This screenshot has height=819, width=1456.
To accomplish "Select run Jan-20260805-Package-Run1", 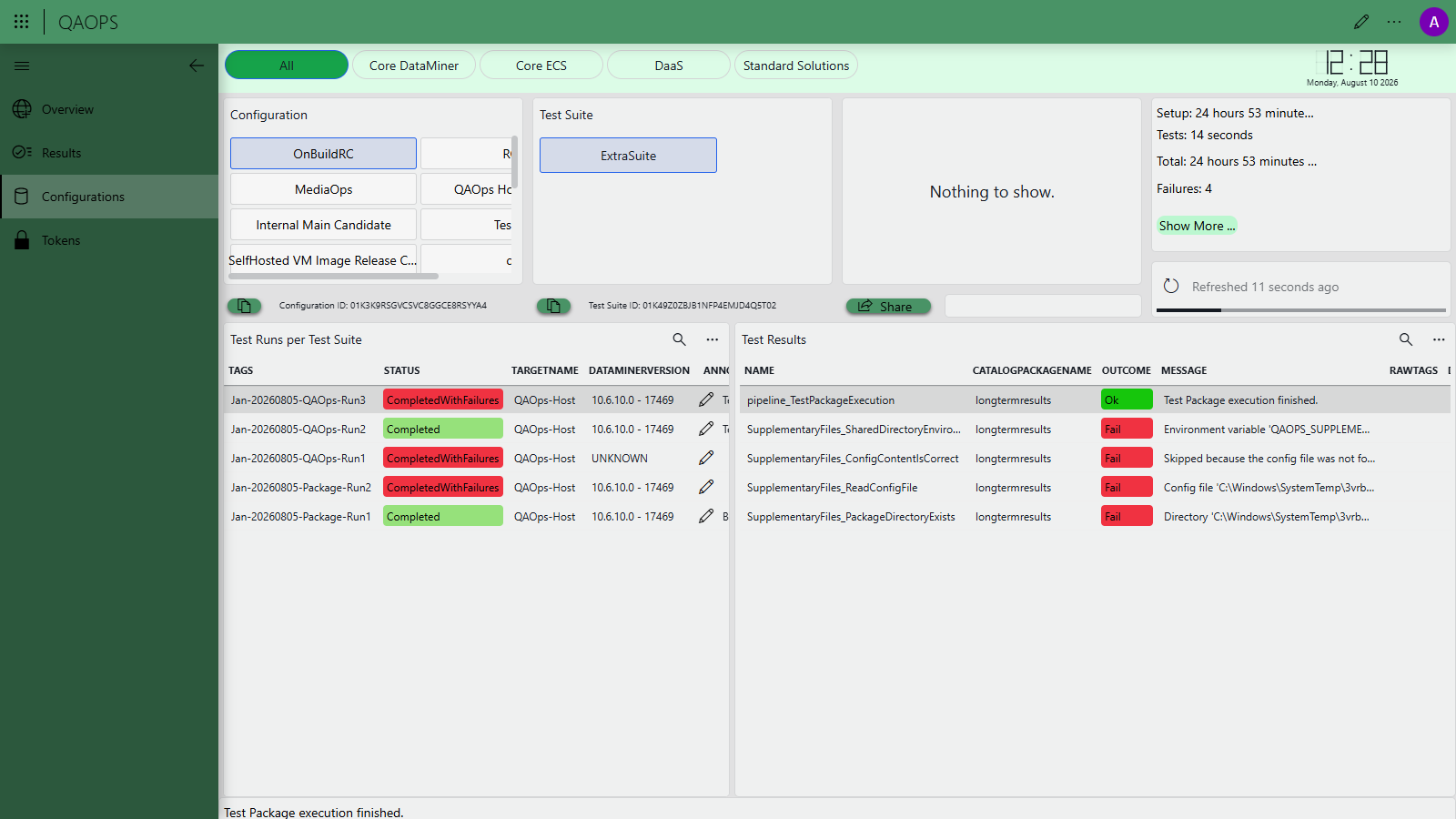I will click(477, 516).
